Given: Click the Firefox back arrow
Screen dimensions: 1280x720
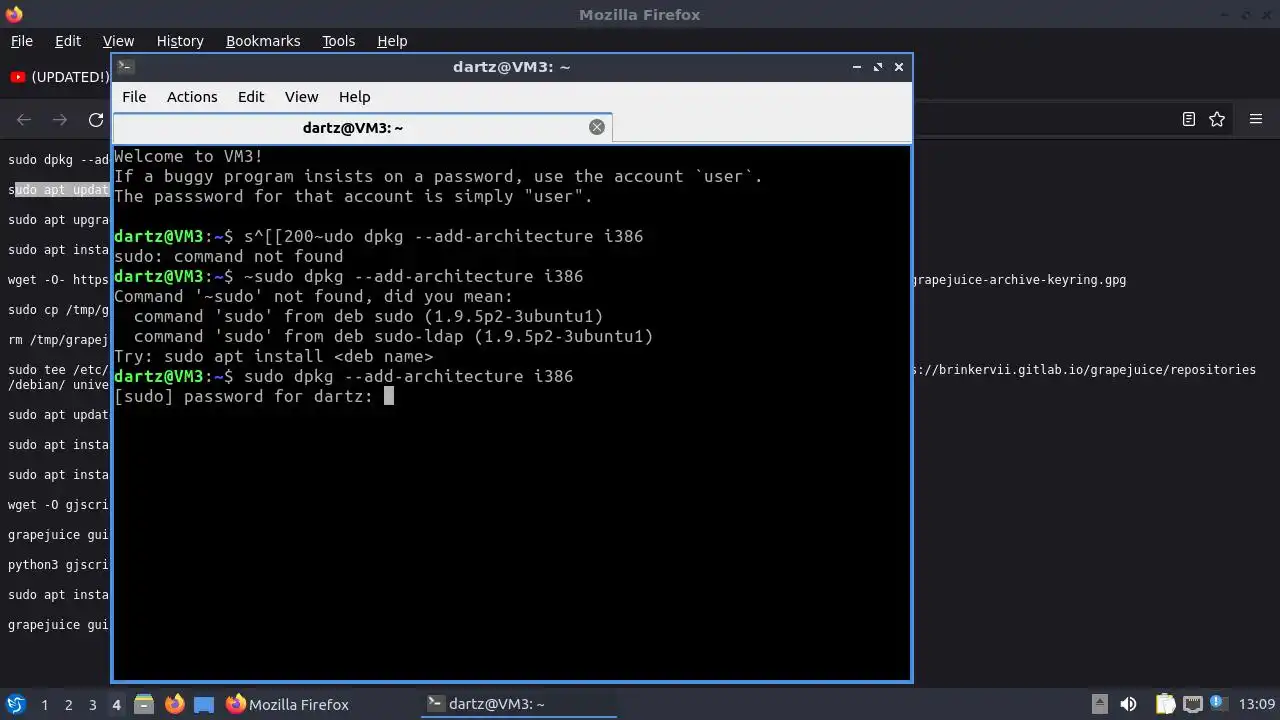Looking at the screenshot, I should point(24,120).
